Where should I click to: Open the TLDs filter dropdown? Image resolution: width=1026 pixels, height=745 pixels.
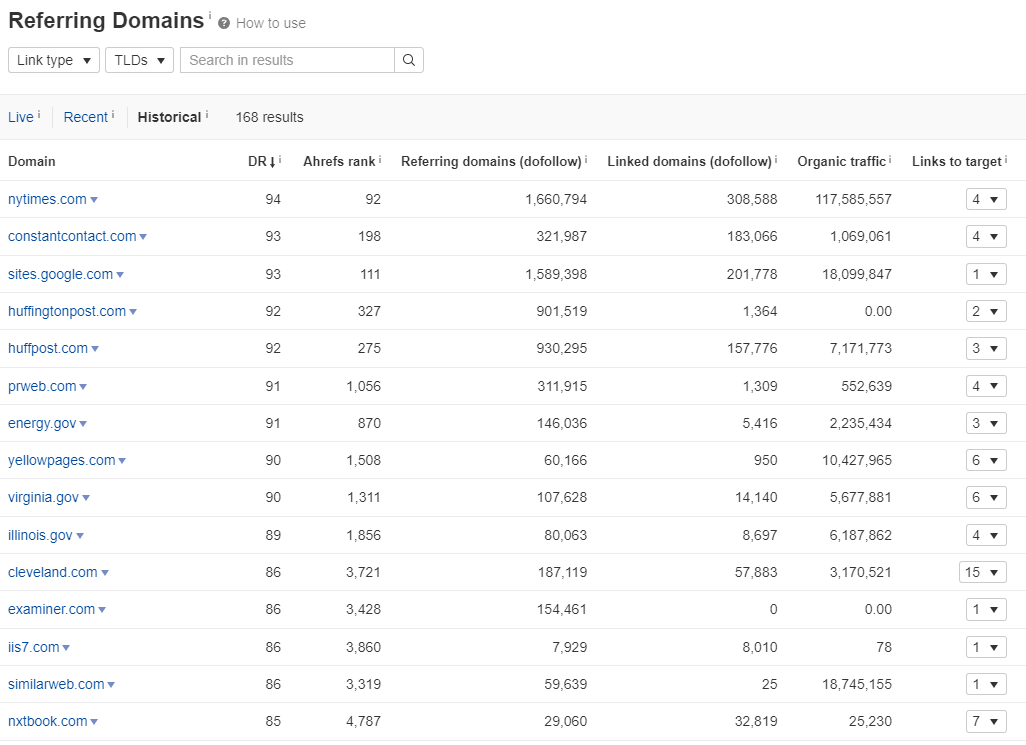(139, 60)
